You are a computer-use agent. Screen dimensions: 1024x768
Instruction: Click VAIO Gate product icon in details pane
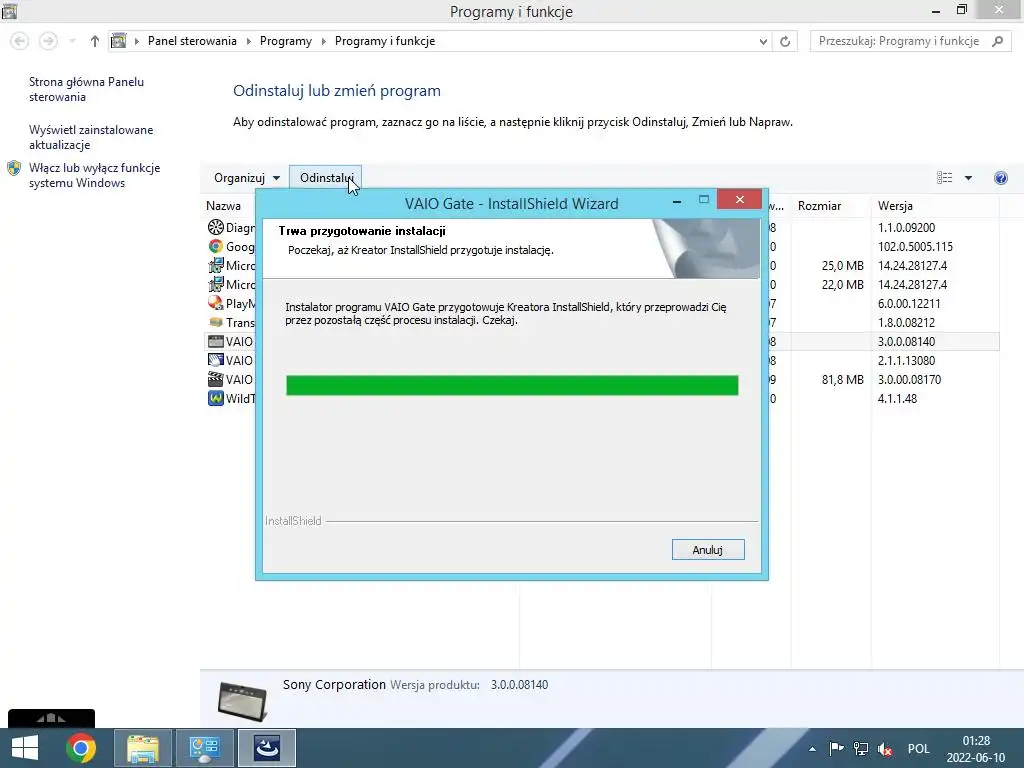pos(242,700)
